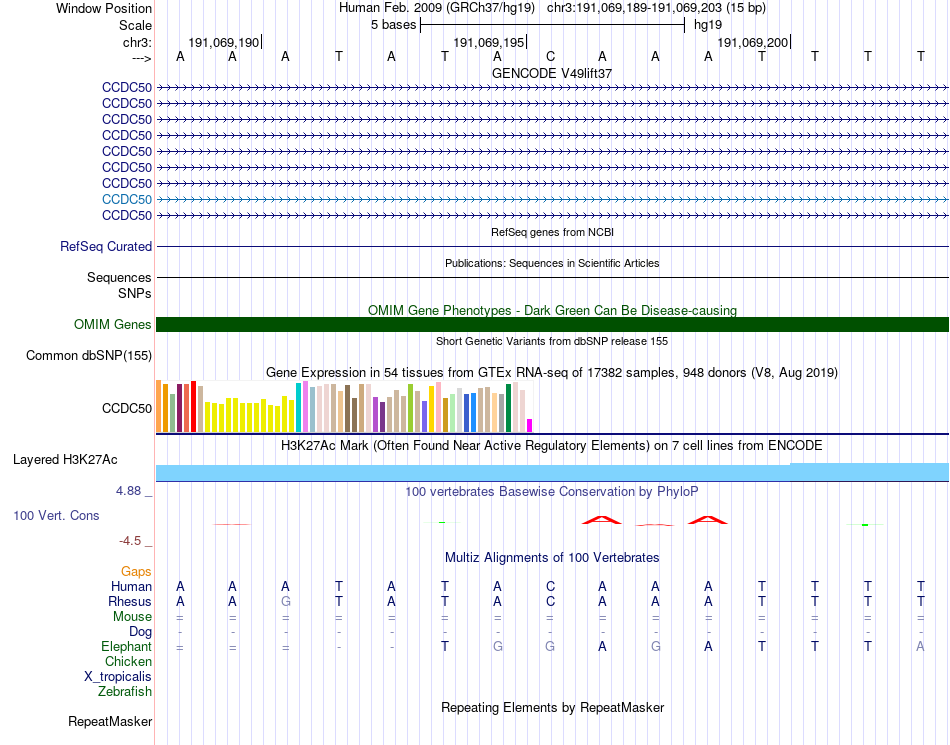The width and height of the screenshot is (950, 745).
Task: Click the Sequences track label
Action: pos(119,277)
